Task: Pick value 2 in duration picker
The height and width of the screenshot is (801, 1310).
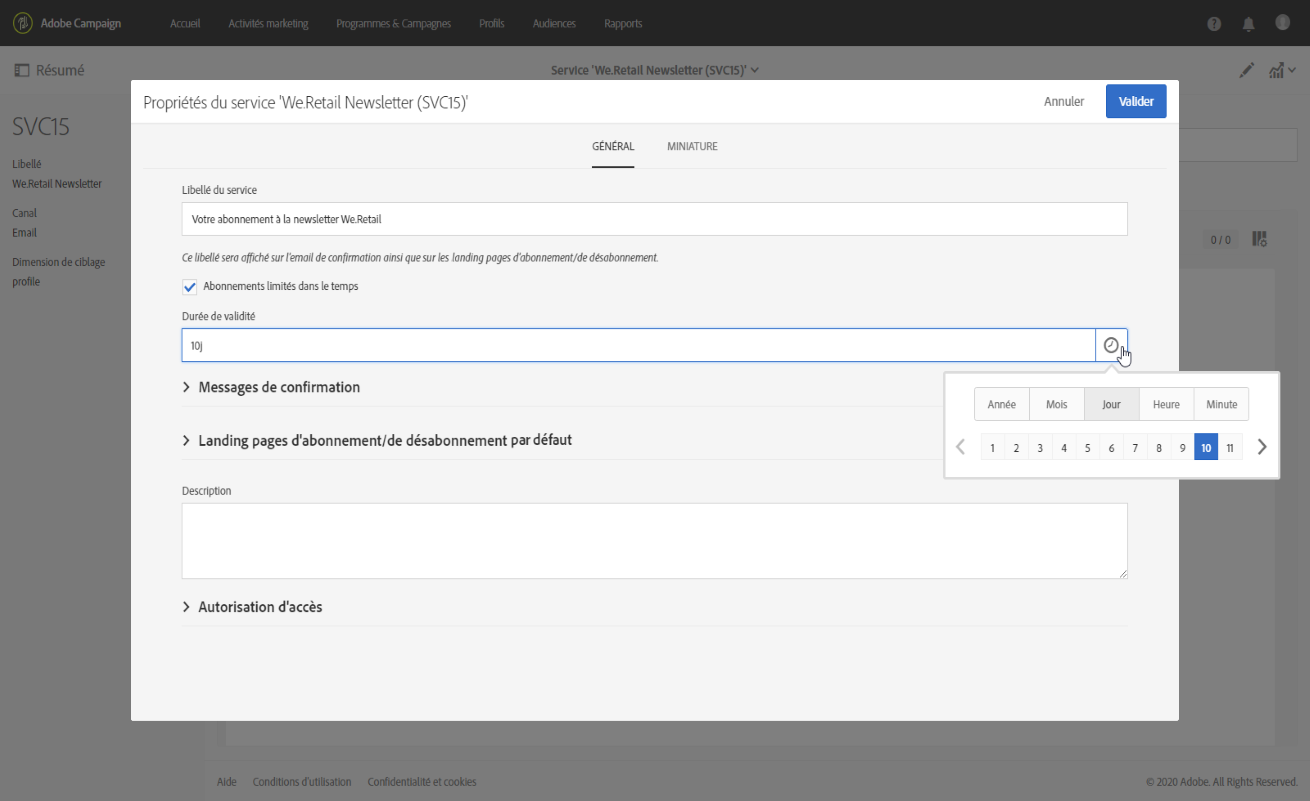Action: (x=1016, y=448)
